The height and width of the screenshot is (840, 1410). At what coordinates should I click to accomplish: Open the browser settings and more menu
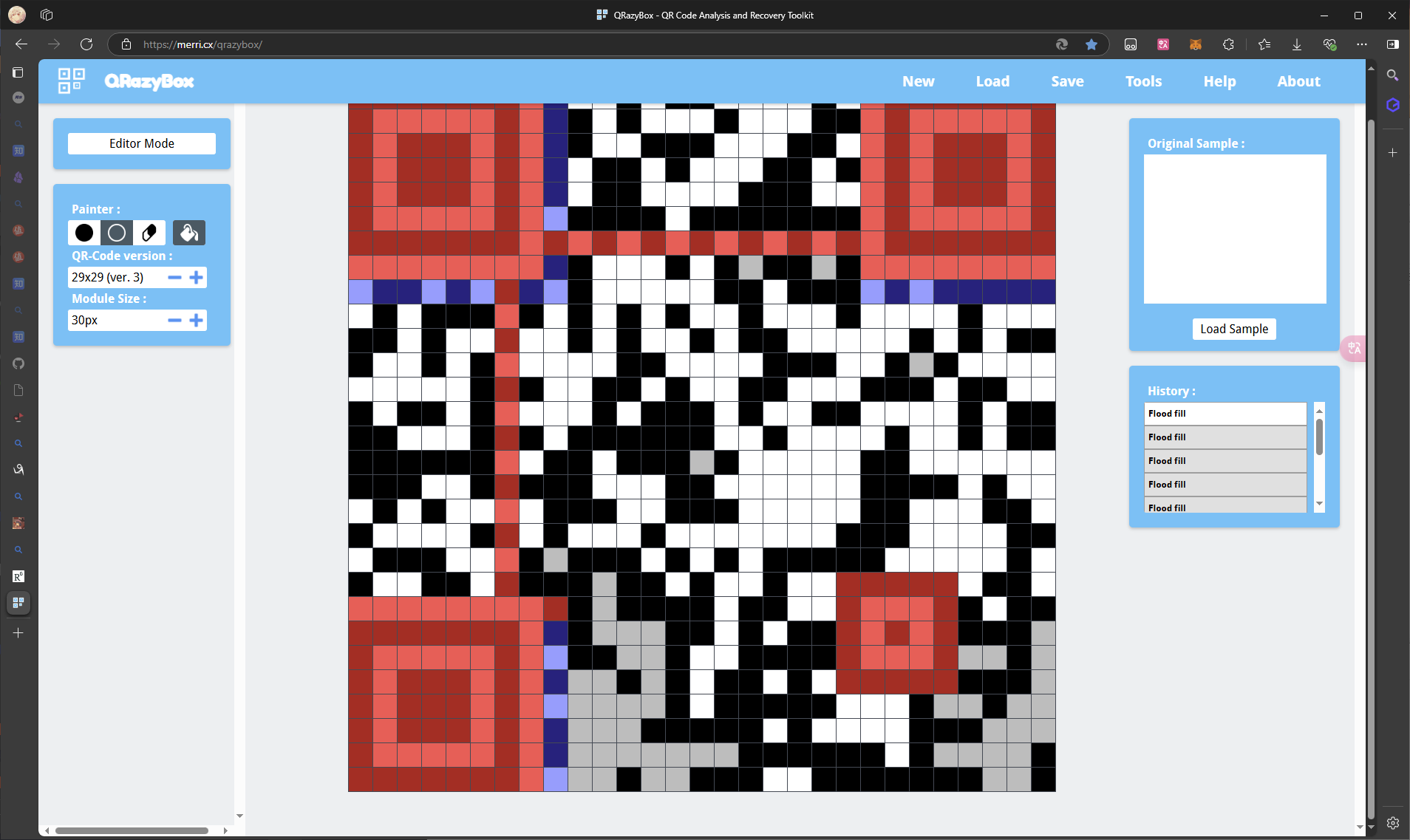(1362, 44)
